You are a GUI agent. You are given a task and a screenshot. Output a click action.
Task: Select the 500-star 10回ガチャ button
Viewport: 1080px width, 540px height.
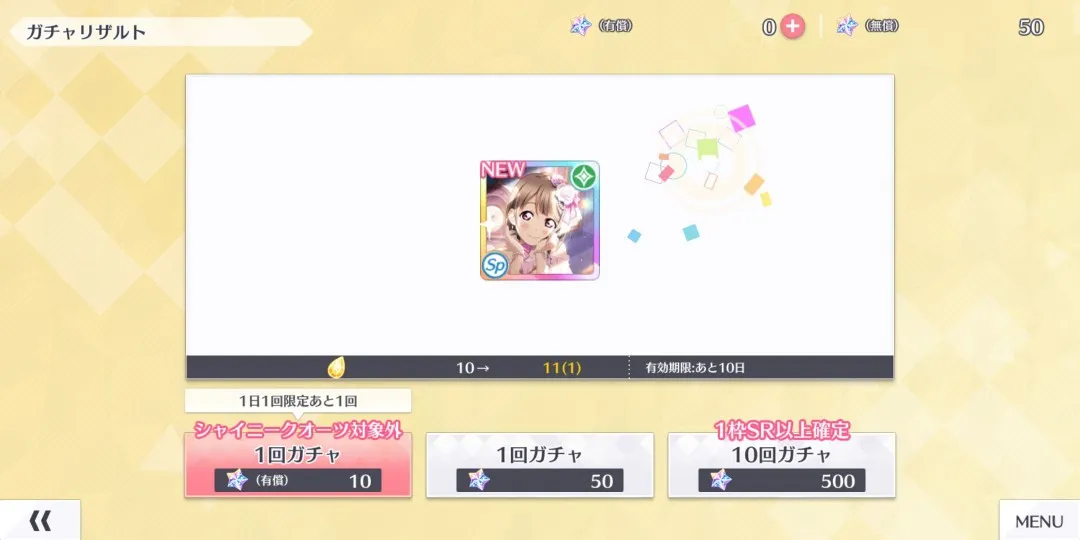[x=782, y=465]
